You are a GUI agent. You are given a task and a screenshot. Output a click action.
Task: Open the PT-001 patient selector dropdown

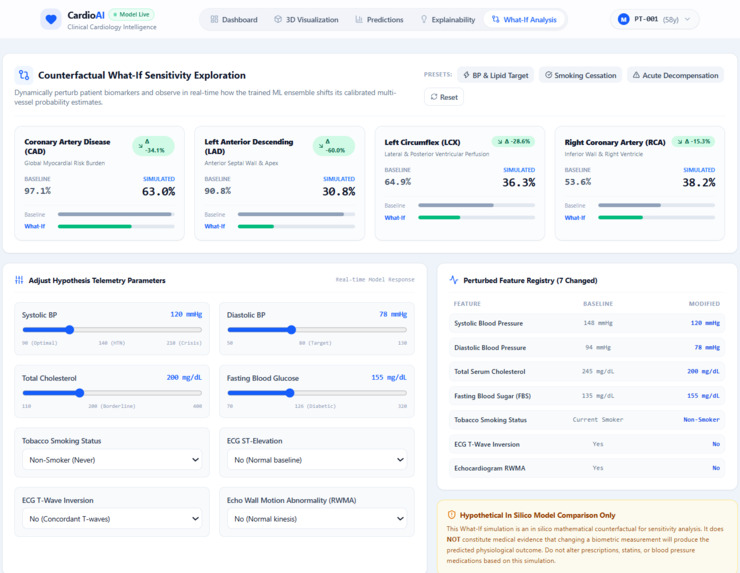(655, 19)
